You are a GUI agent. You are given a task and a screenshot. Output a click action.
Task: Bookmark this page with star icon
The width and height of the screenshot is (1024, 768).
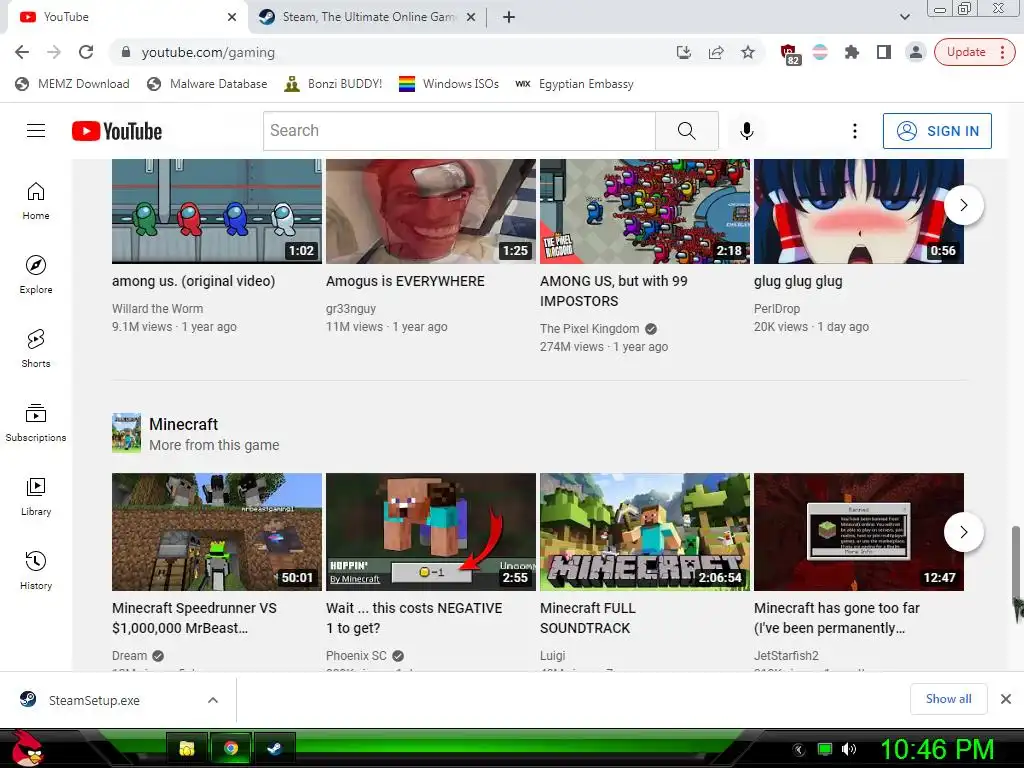pyautogui.click(x=748, y=52)
